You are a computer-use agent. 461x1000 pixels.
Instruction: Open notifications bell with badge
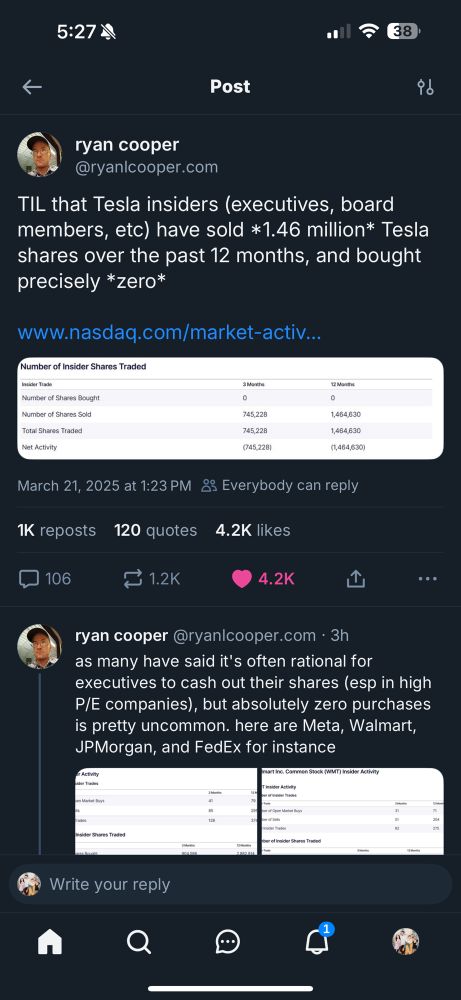click(x=317, y=939)
